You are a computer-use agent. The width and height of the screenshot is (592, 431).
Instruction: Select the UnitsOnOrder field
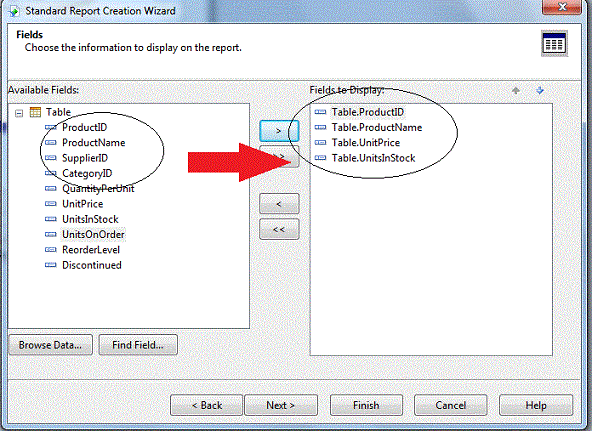pos(93,234)
